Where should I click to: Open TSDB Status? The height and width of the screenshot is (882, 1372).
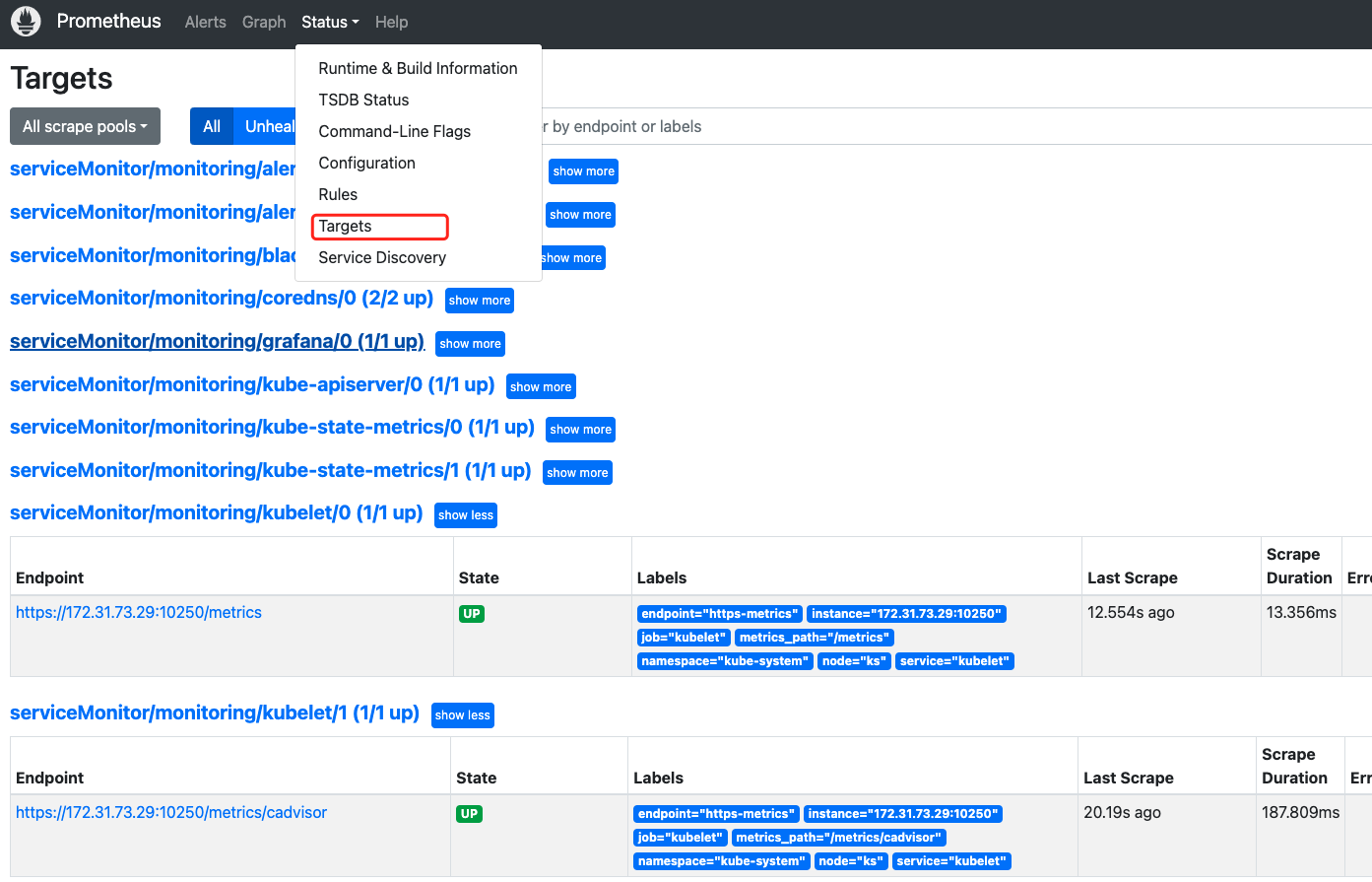363,100
